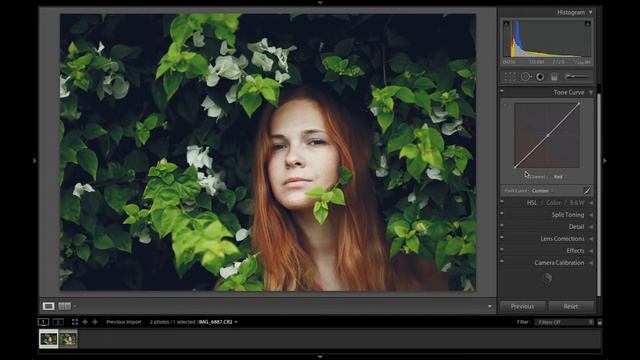Image resolution: width=640 pixels, height=360 pixels.
Task: Switch to Before/After comparison view
Action: point(64,306)
